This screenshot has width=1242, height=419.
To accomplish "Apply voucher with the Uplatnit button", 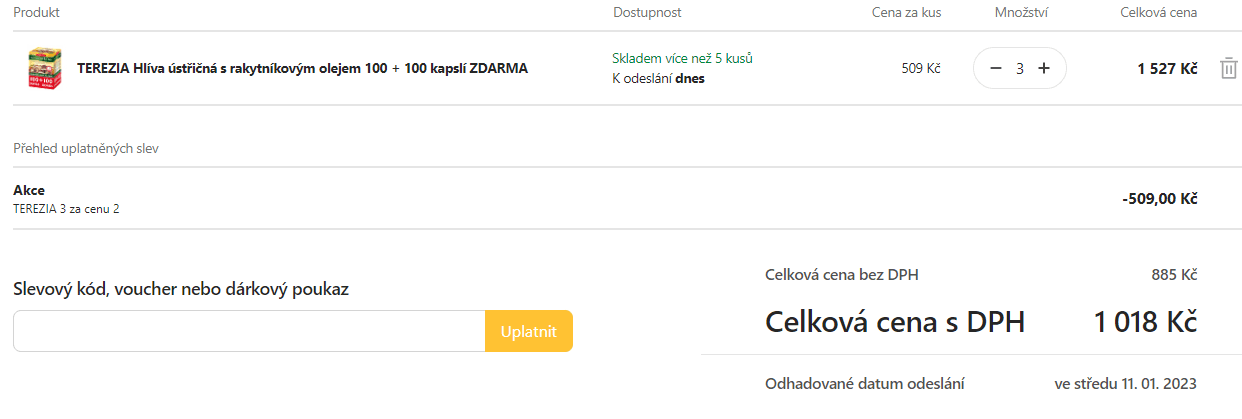I will (529, 331).
